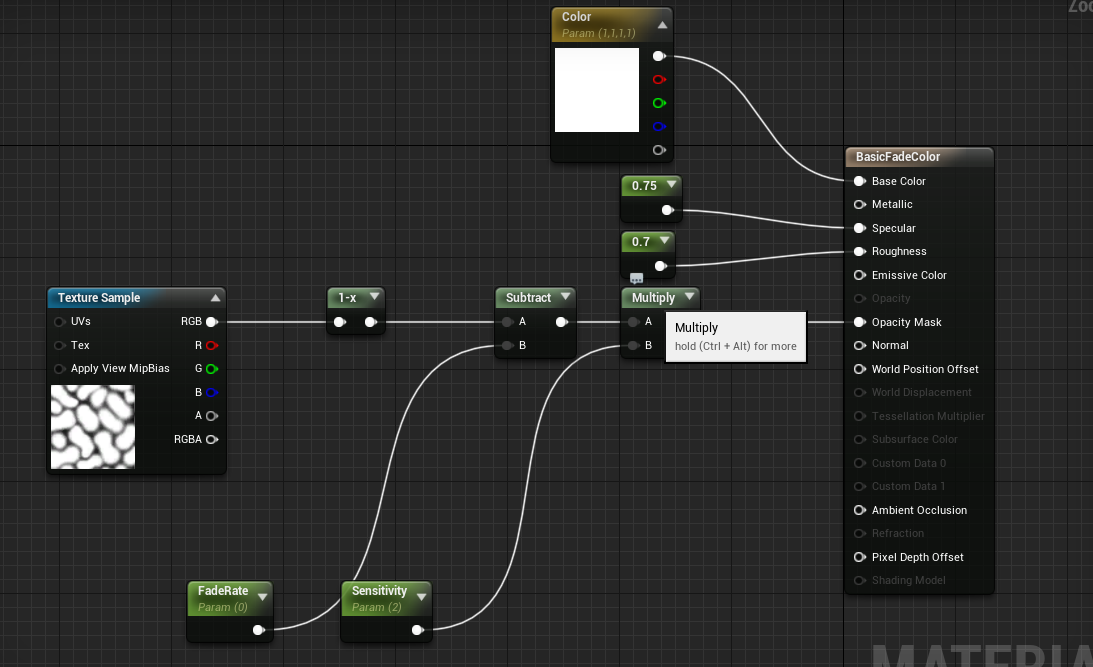Click the Color node's white preview swatch
The image size is (1093, 667).
[x=597, y=90]
